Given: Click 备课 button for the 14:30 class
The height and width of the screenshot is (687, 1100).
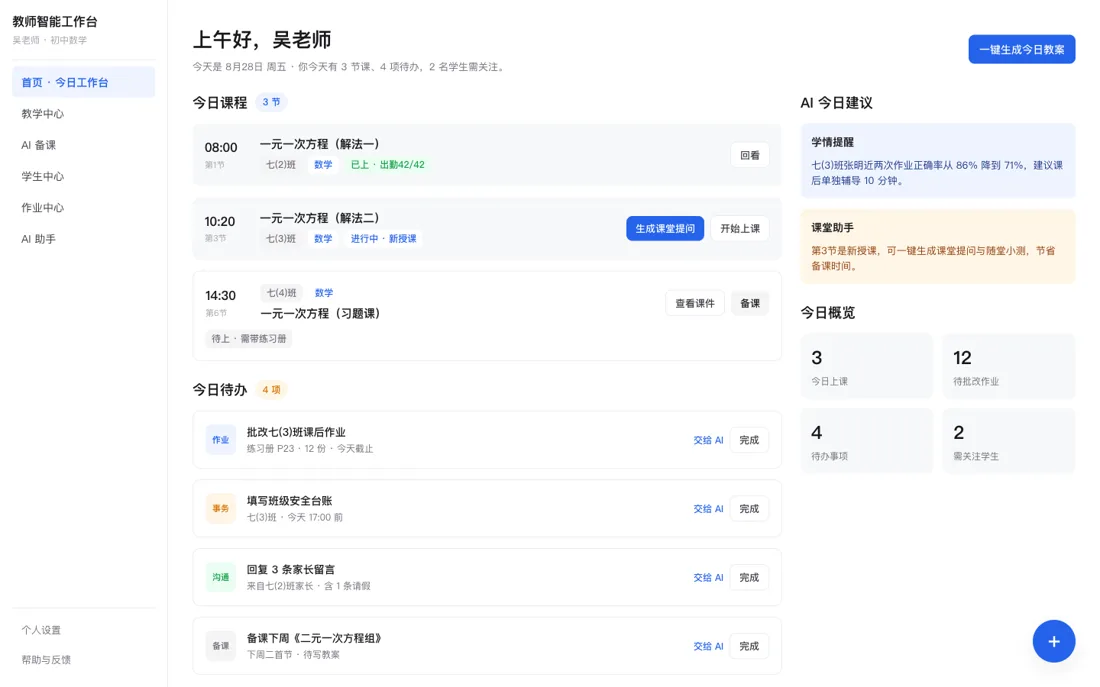Looking at the screenshot, I should tap(749, 303).
